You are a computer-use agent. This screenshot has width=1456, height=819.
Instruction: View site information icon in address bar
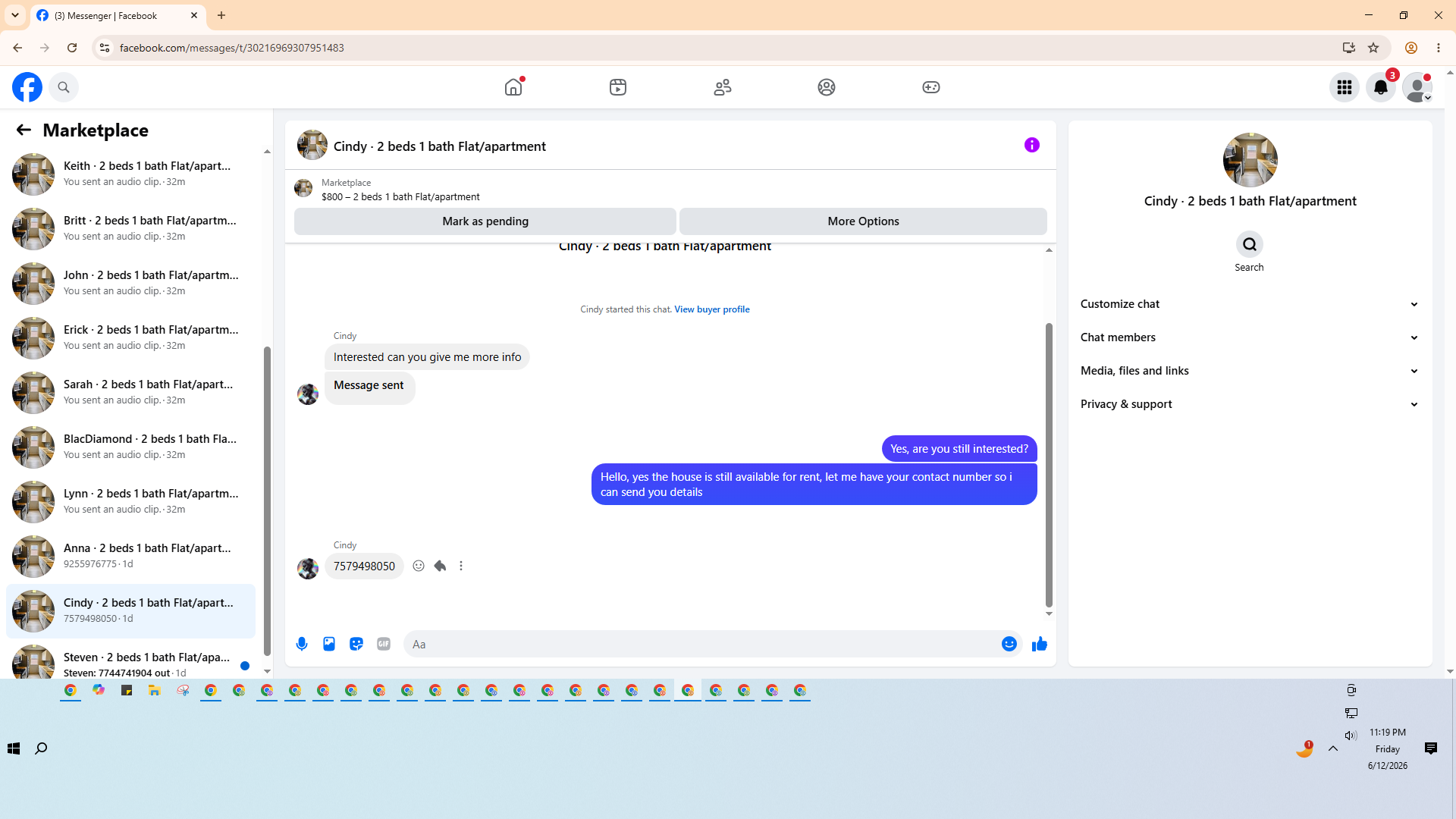(105, 48)
